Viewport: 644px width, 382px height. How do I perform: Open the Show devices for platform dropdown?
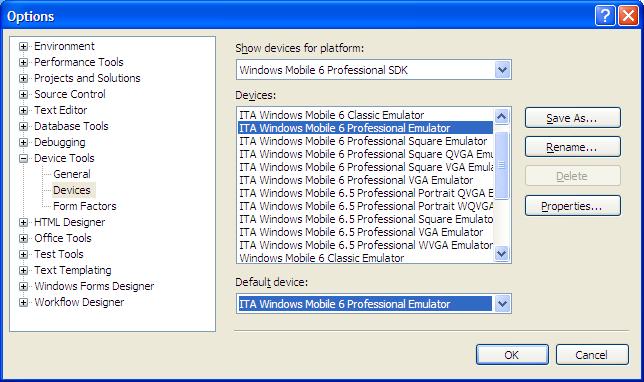tap(503, 70)
